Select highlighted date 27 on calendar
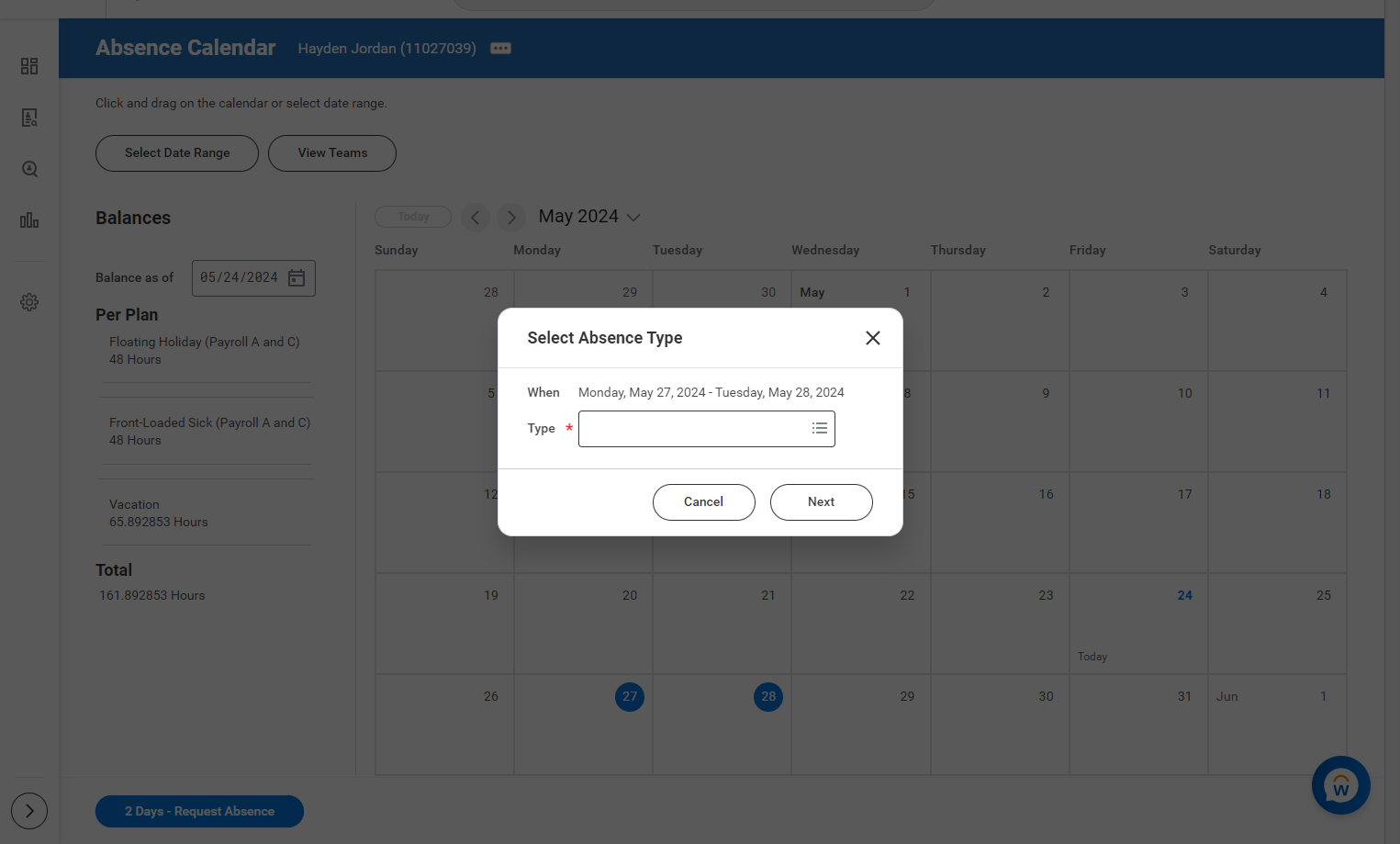This screenshot has height=844, width=1400. pos(630,696)
